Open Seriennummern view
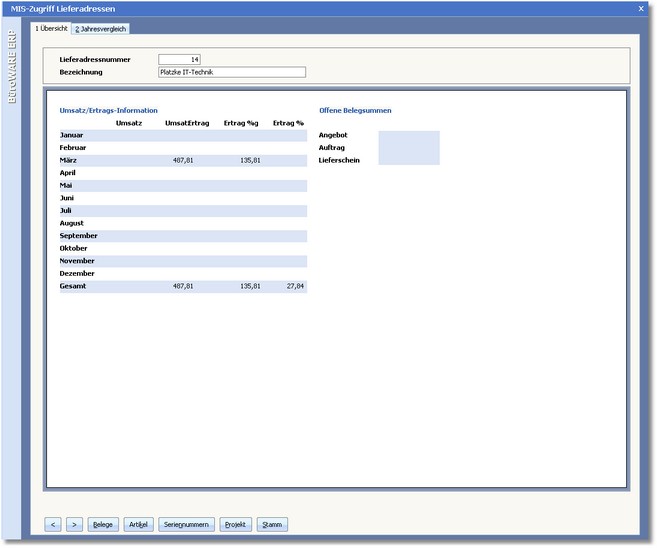657x548 pixels. click(186, 524)
